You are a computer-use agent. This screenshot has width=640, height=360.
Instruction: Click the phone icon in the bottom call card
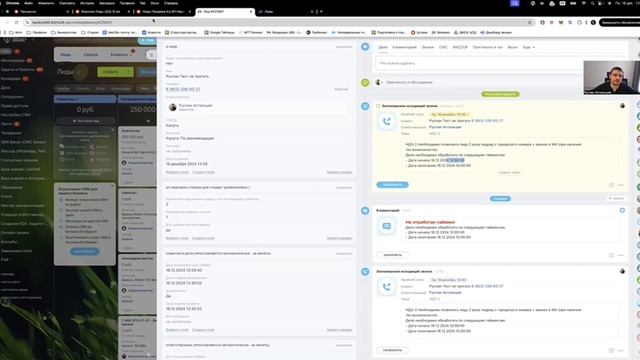coord(387,287)
